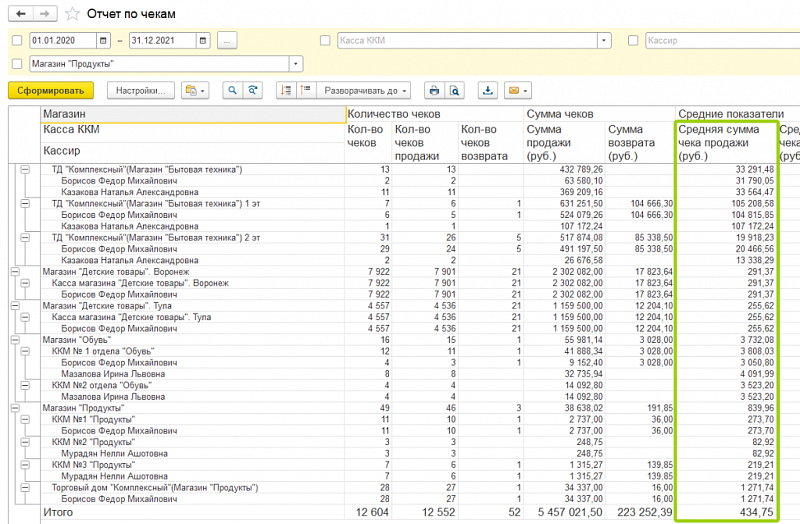Open calendar for end date 31.12.2021
The width and height of the screenshot is (800, 524).
click(203, 41)
